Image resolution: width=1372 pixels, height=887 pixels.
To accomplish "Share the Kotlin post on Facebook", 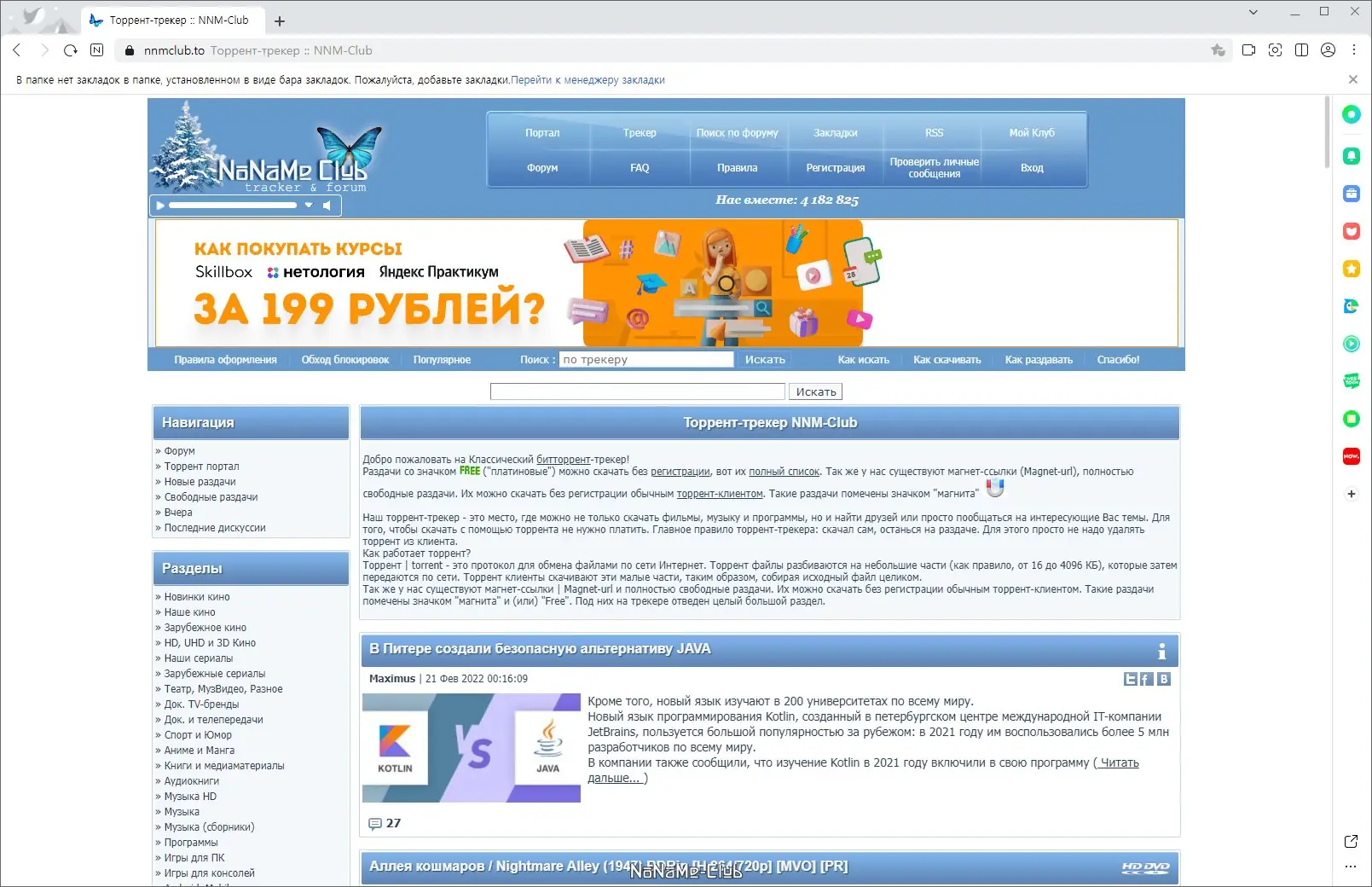I will point(1147,679).
